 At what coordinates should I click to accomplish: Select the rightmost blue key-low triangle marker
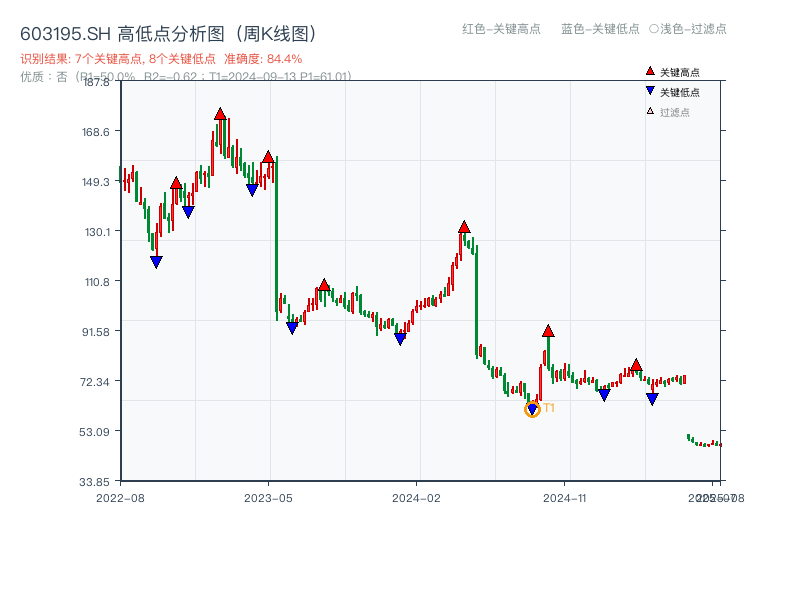tap(651, 396)
